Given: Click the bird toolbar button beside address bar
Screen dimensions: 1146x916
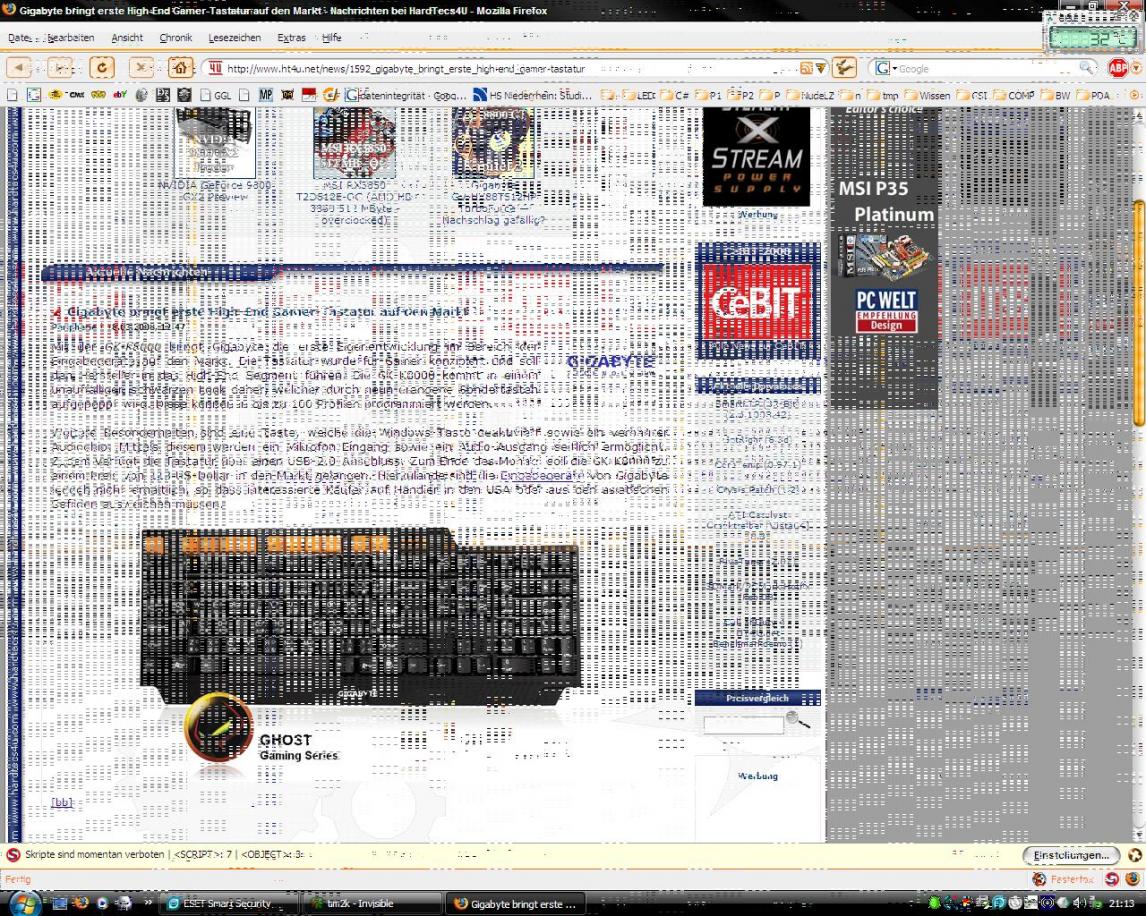Looking at the screenshot, I should [x=844, y=68].
